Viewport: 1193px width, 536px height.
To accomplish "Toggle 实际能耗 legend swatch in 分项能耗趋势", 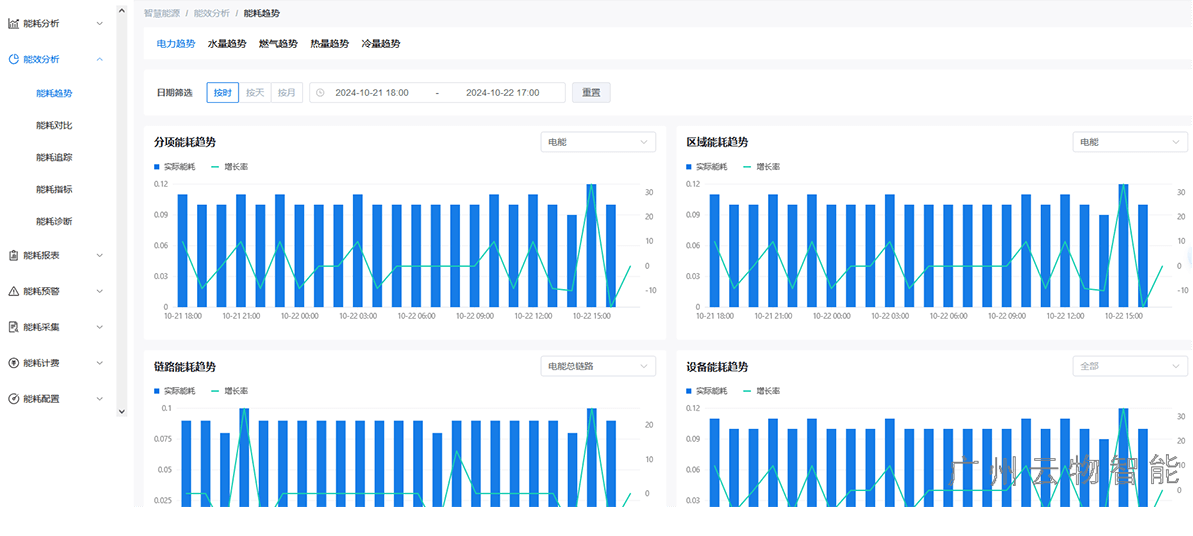I will tap(157, 167).
